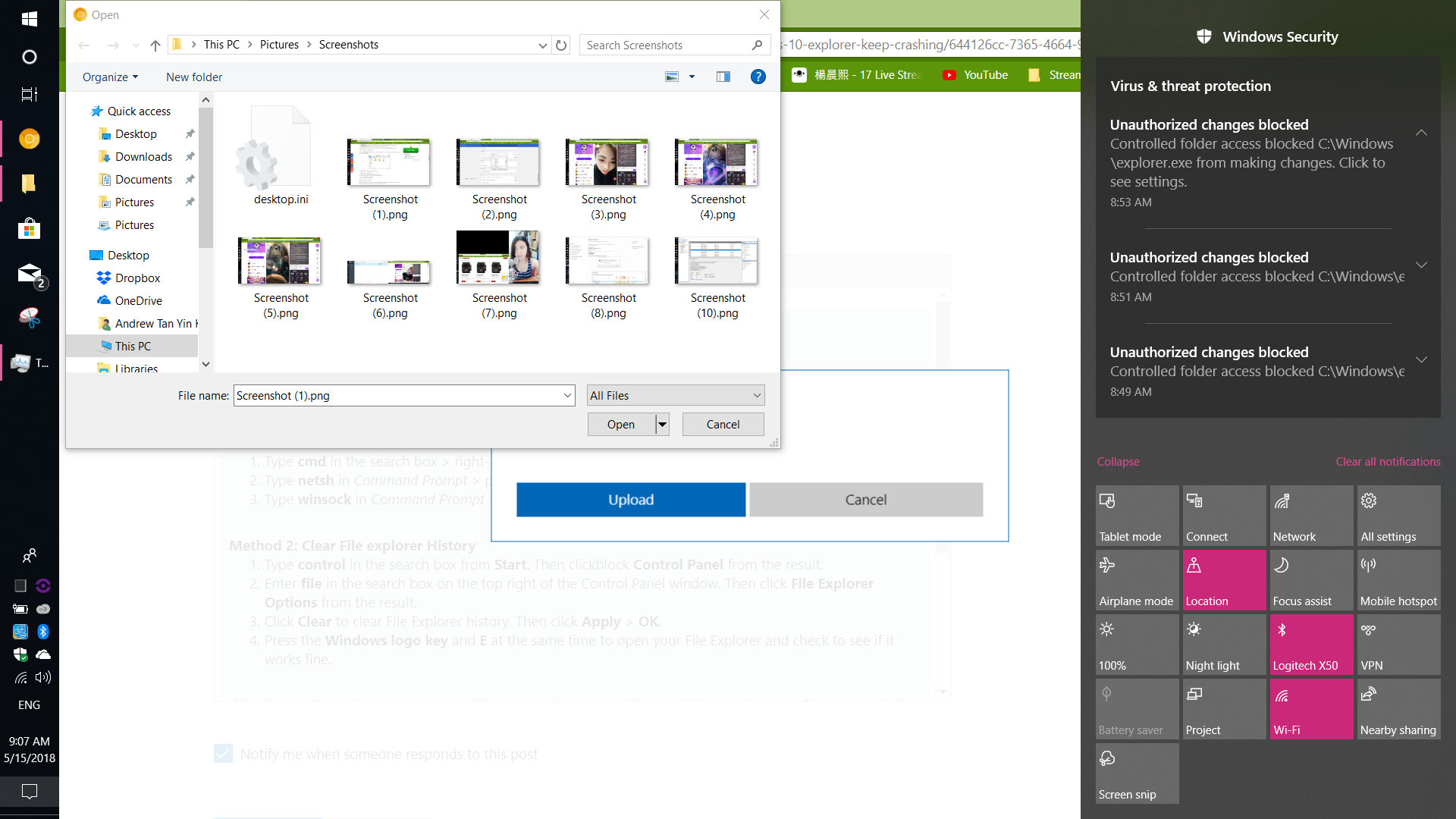Turn off Location quick action
This screenshot has width=1456, height=819.
[x=1223, y=580]
